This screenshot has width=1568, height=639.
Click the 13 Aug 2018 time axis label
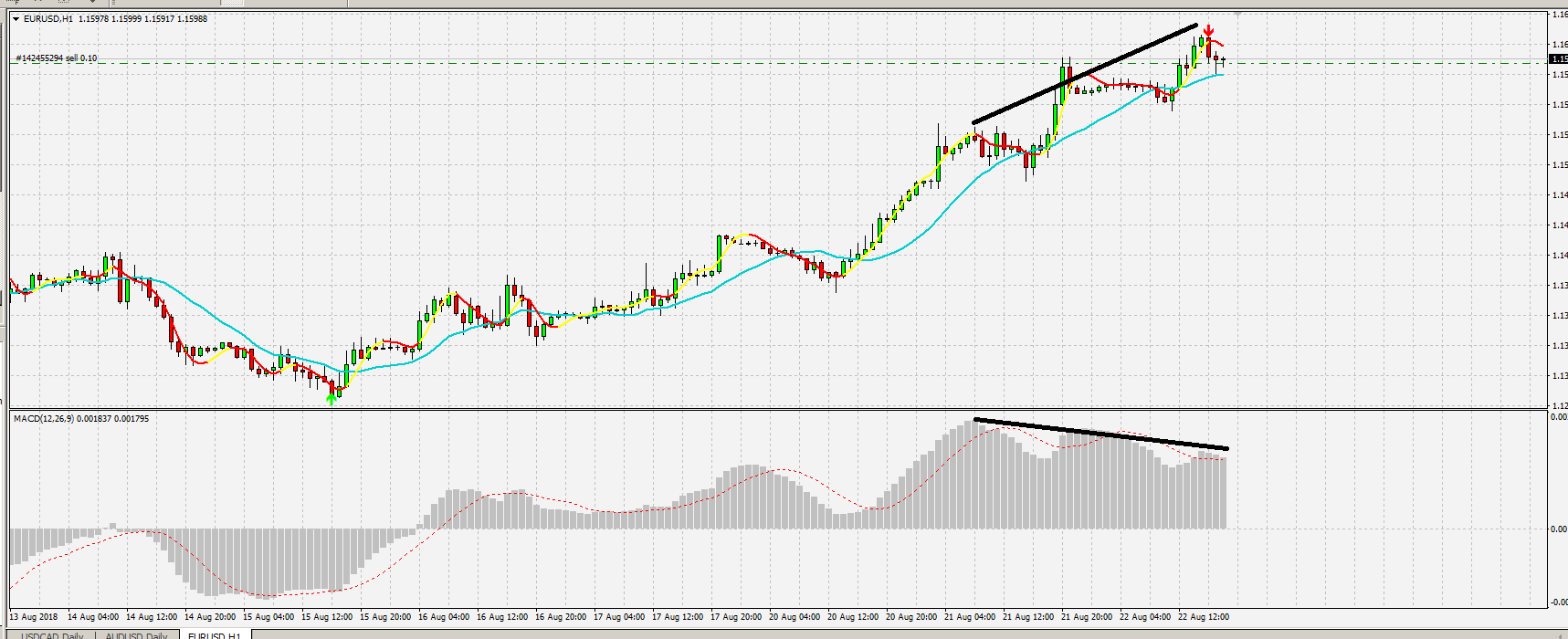pyautogui.click(x=33, y=617)
